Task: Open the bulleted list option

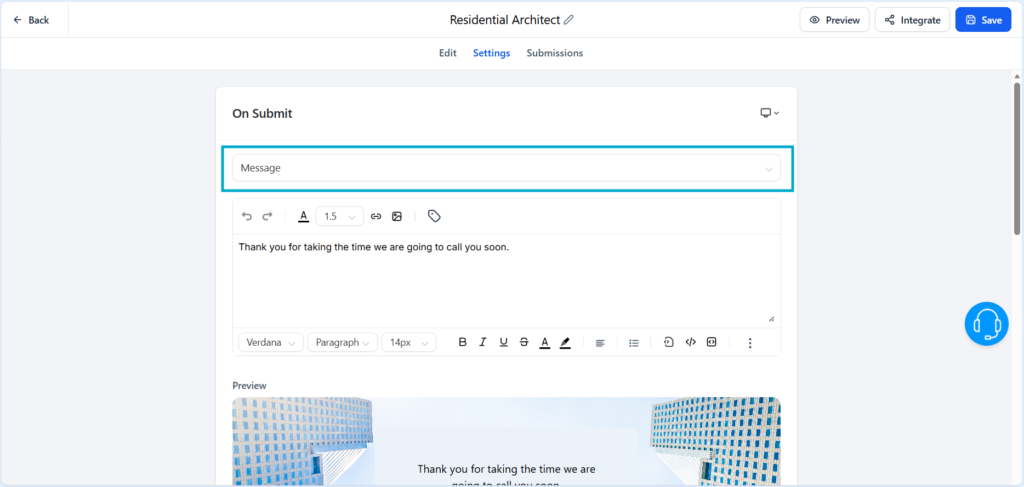Action: pyautogui.click(x=633, y=342)
